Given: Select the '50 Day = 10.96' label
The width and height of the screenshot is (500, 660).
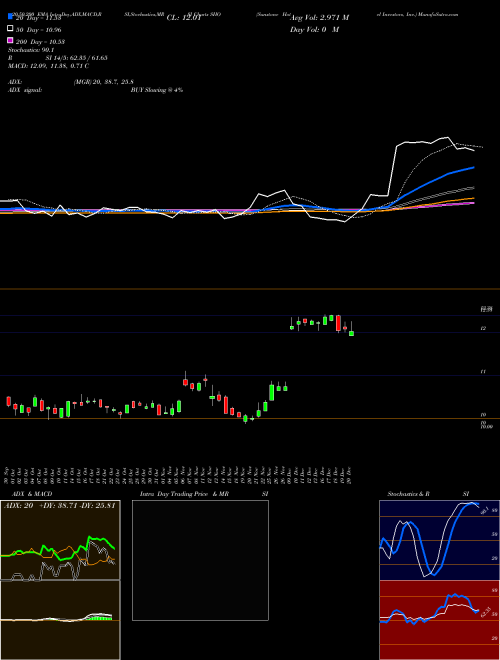Looking at the screenshot, I should click(39, 30).
